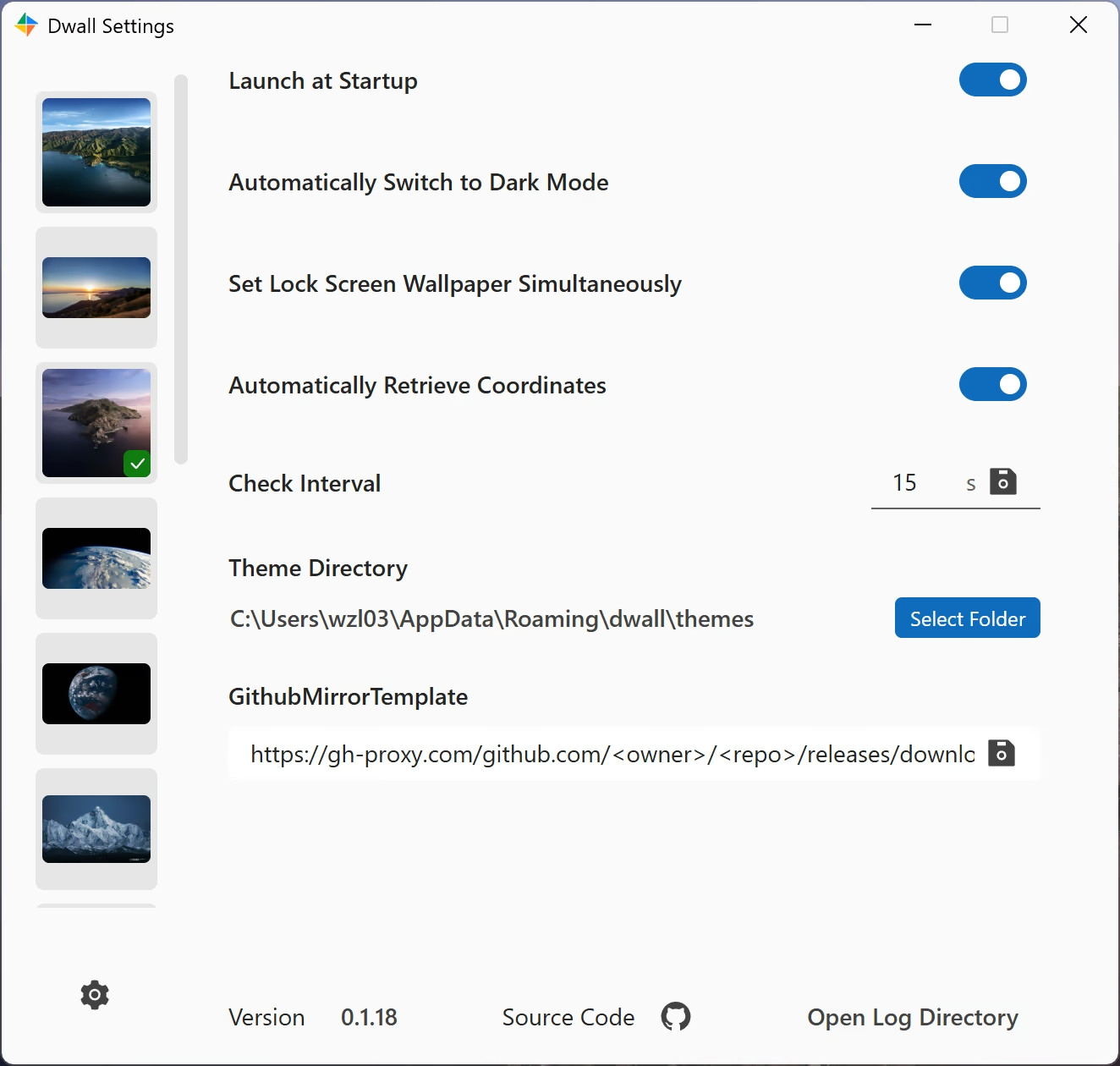Disable Automatically Switch to Dark Mode

point(992,182)
